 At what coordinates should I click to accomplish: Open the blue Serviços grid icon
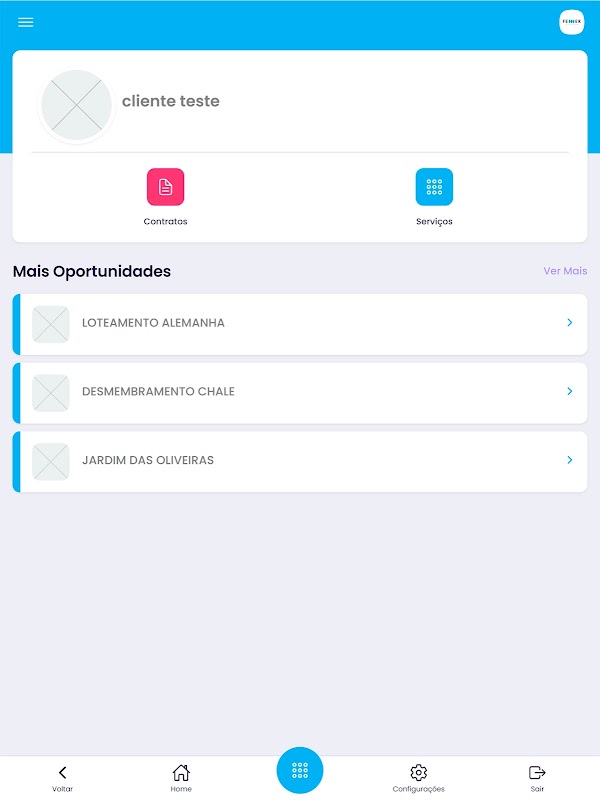[x=434, y=187]
